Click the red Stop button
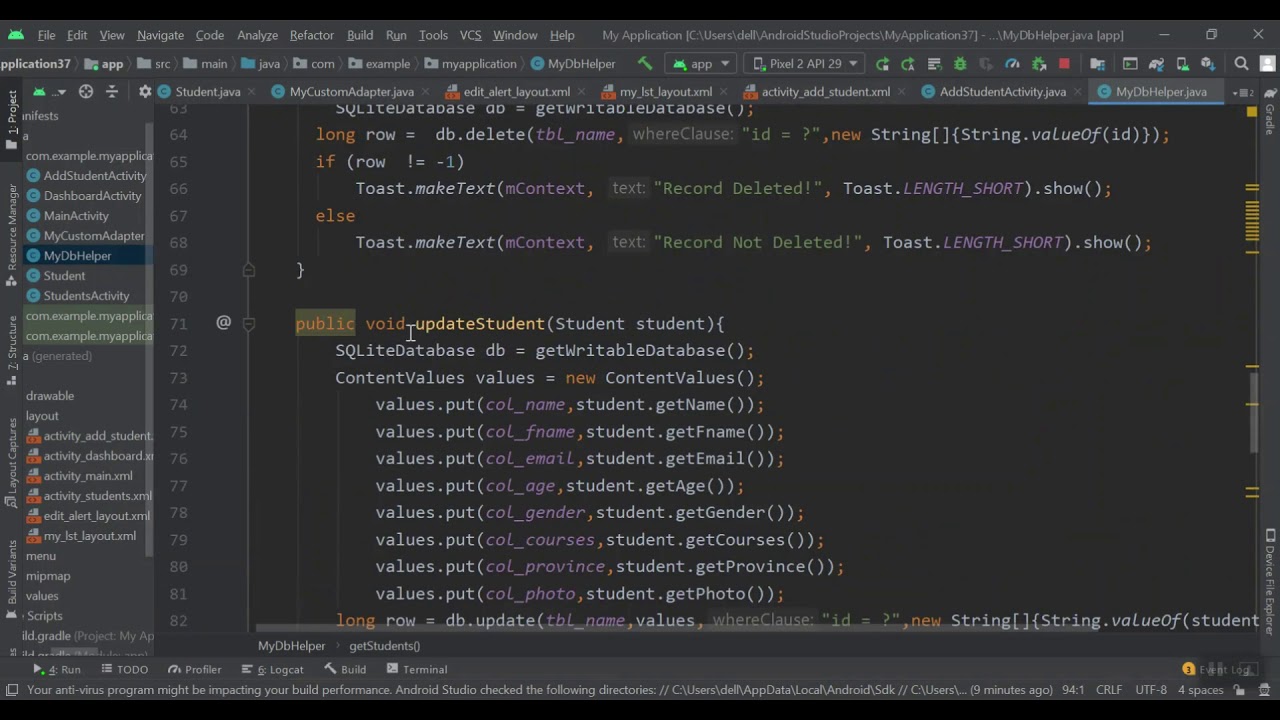1280x720 pixels. 1064,63
